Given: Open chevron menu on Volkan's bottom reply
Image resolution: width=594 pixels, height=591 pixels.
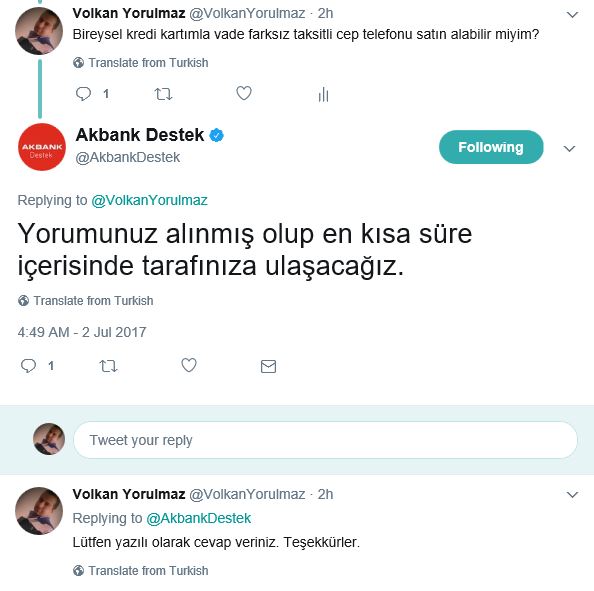Looking at the screenshot, I should [x=572, y=494].
